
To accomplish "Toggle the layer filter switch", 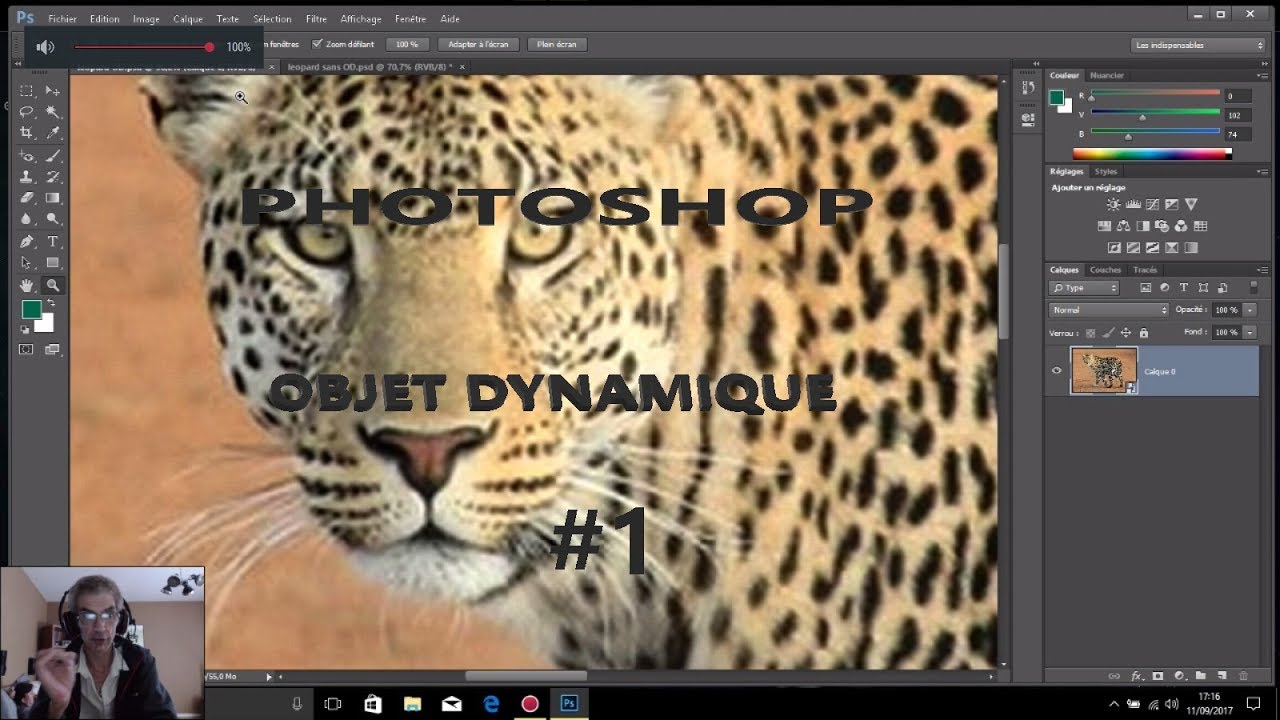I will coord(1253,288).
